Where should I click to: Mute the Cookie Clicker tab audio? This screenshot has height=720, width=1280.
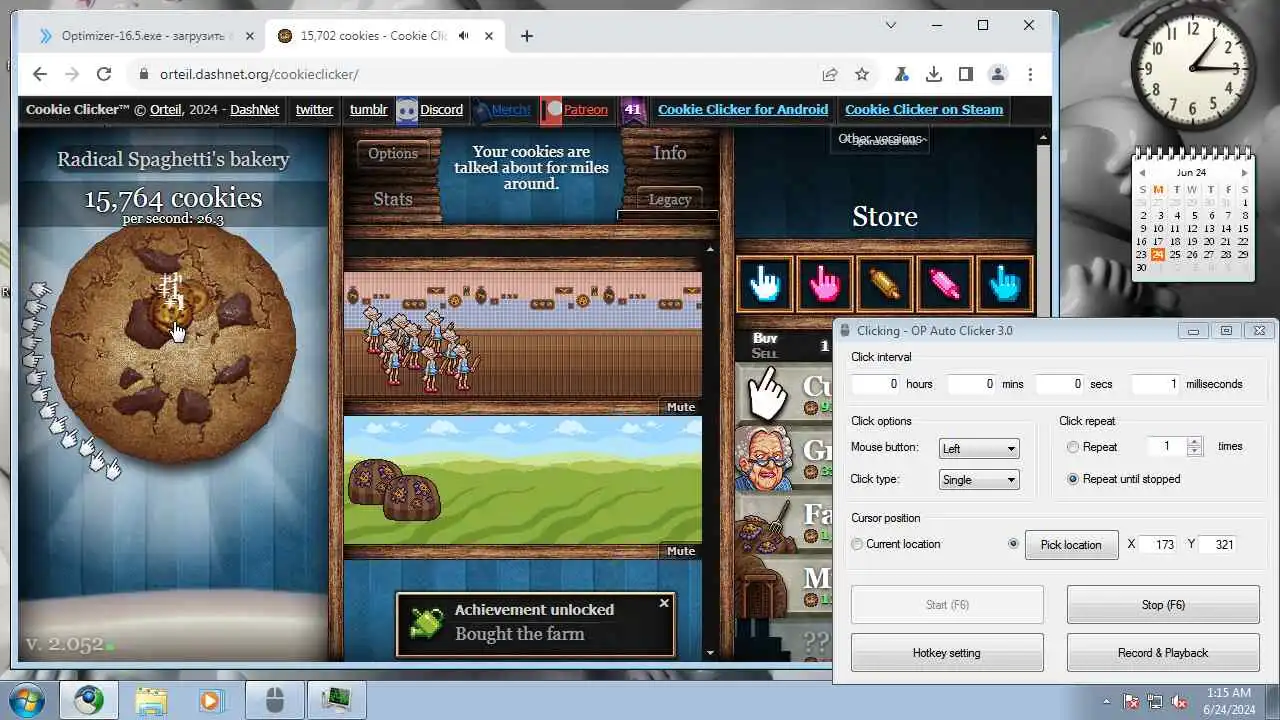click(x=464, y=36)
